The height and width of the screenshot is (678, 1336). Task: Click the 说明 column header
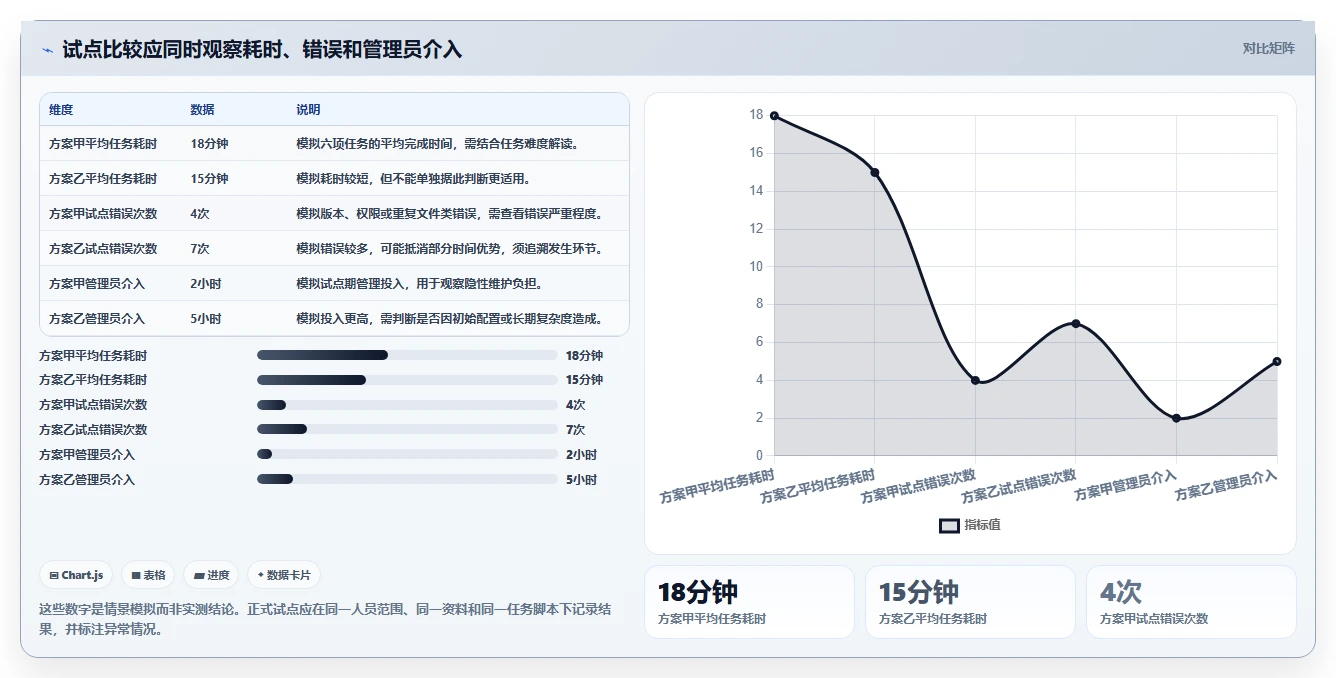pos(308,110)
